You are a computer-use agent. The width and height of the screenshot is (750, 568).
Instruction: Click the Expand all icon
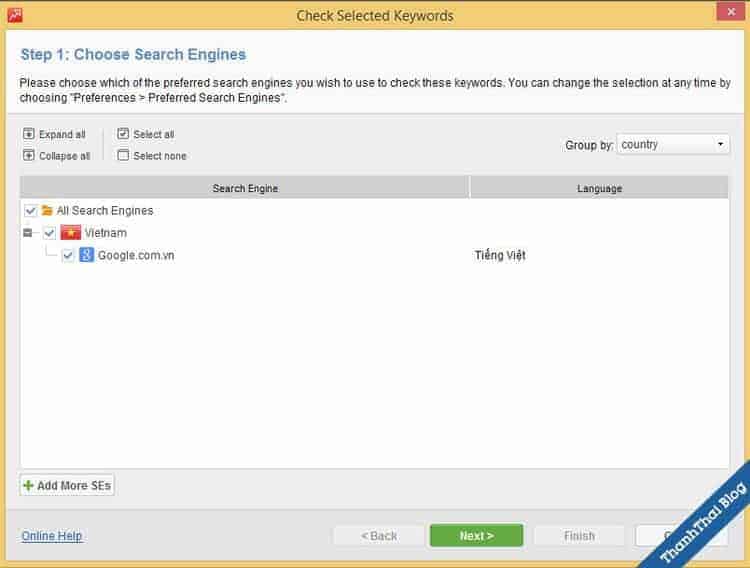pos(29,134)
